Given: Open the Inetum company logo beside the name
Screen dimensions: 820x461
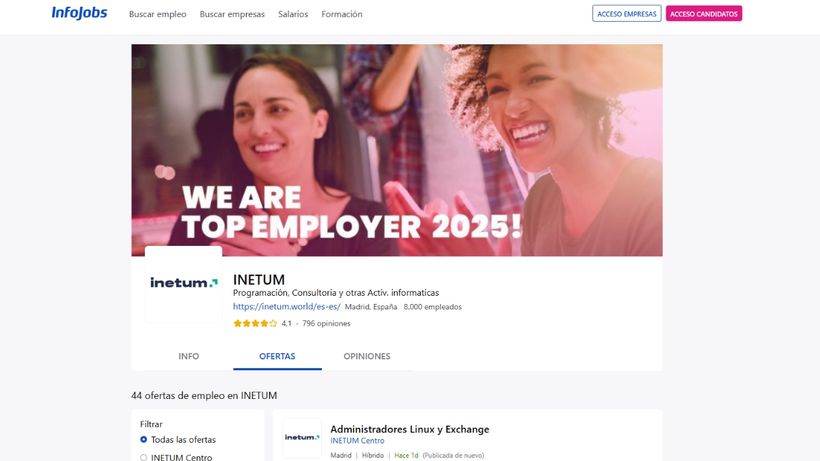Looking at the screenshot, I should [184, 283].
